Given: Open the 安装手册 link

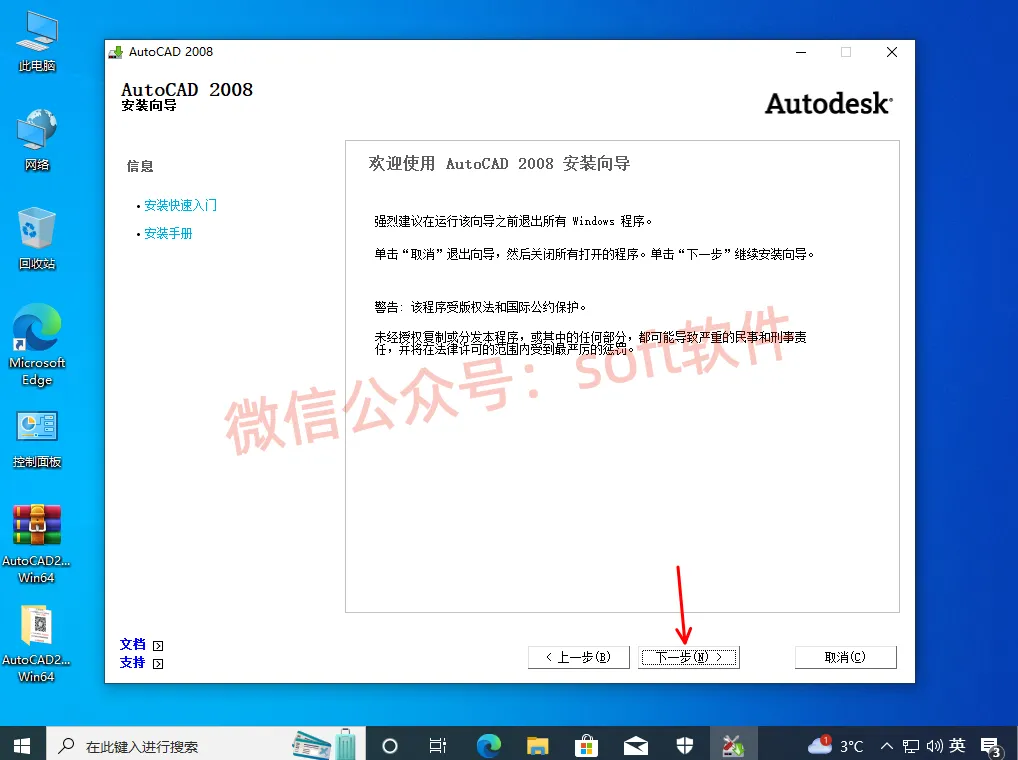Looking at the screenshot, I should [168, 233].
